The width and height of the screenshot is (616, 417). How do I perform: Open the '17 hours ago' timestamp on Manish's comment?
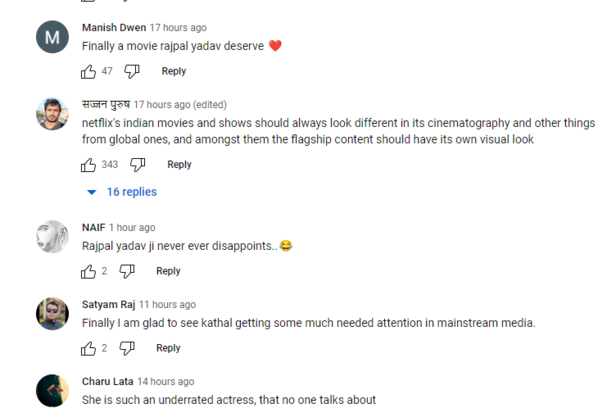(178, 27)
